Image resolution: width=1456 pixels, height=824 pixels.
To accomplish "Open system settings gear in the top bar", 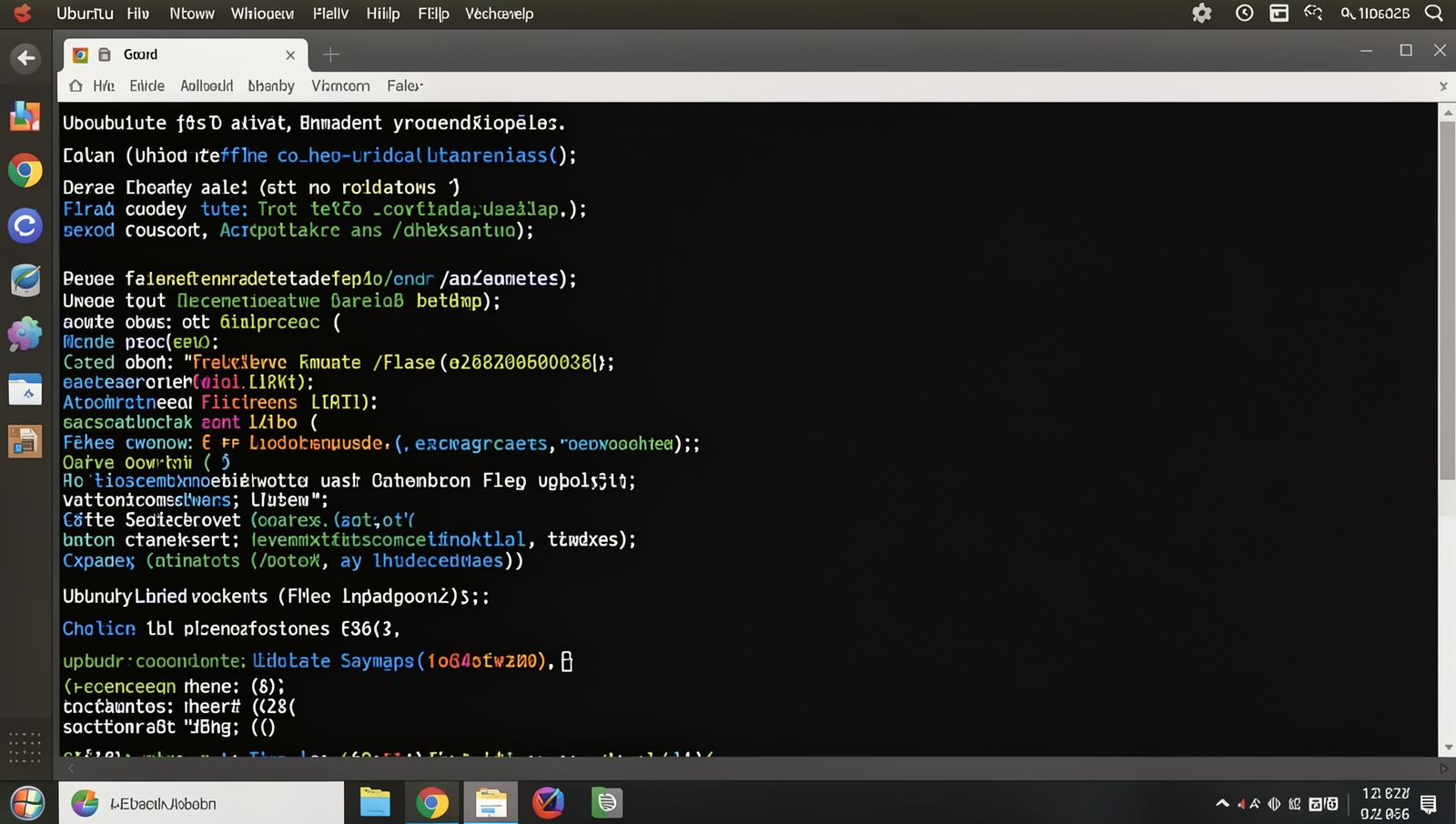I will point(1202,13).
